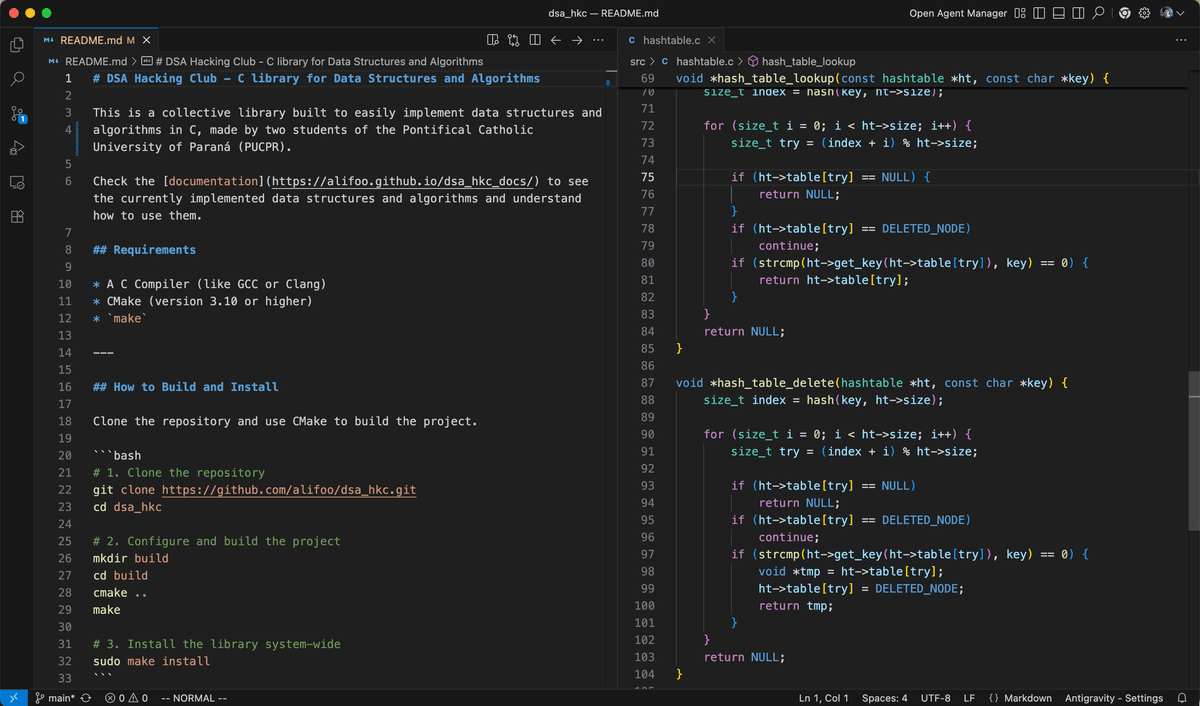Split the editor using the split icon

click(535, 40)
